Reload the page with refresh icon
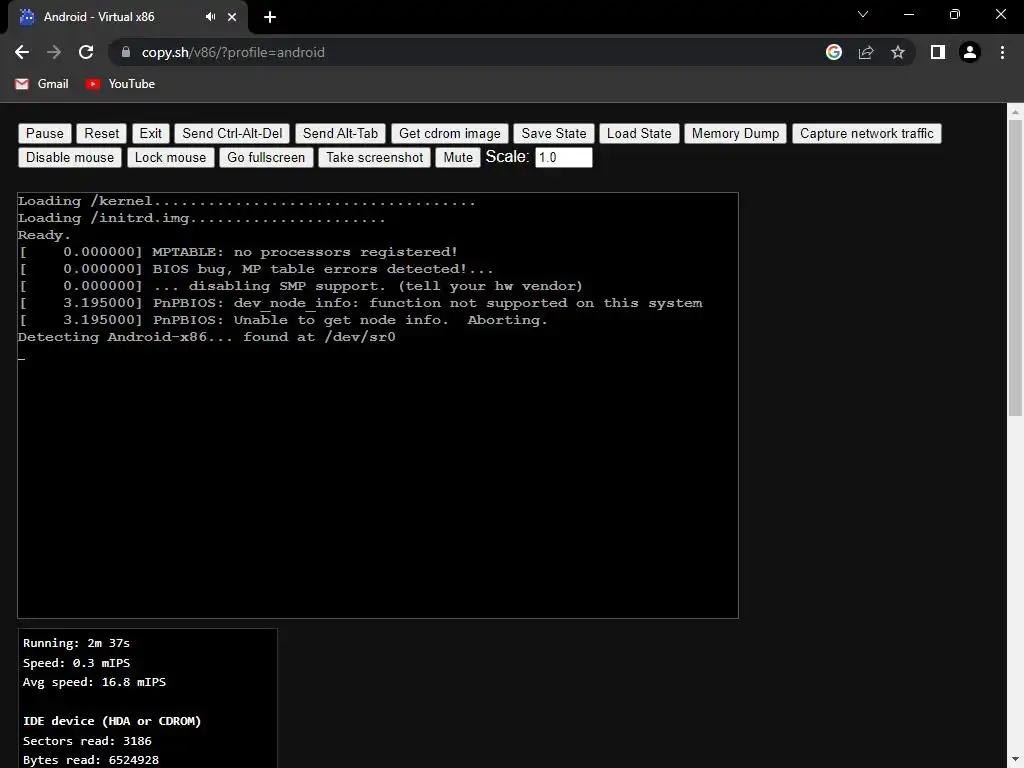The image size is (1024, 768). [x=86, y=52]
